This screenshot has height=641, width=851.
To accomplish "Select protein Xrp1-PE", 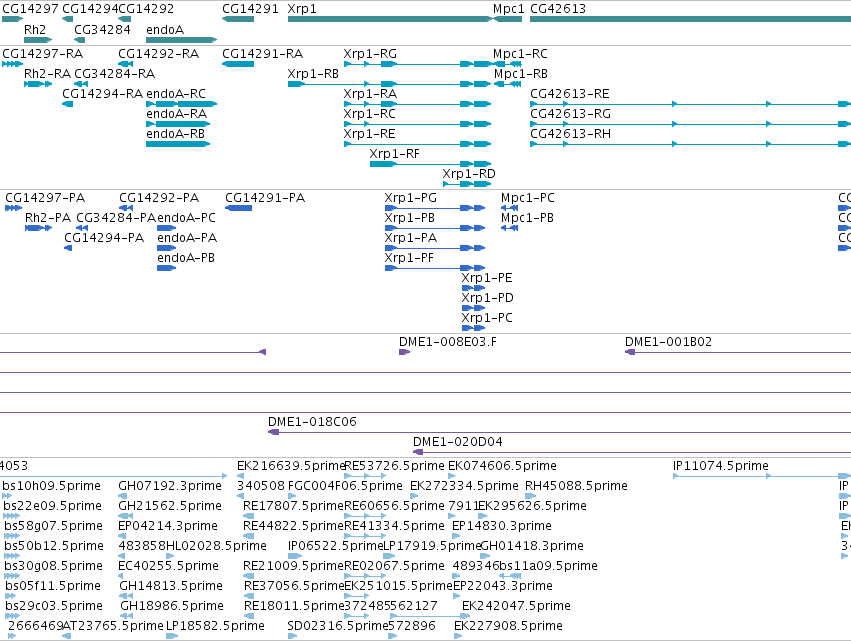I will coord(487,278).
